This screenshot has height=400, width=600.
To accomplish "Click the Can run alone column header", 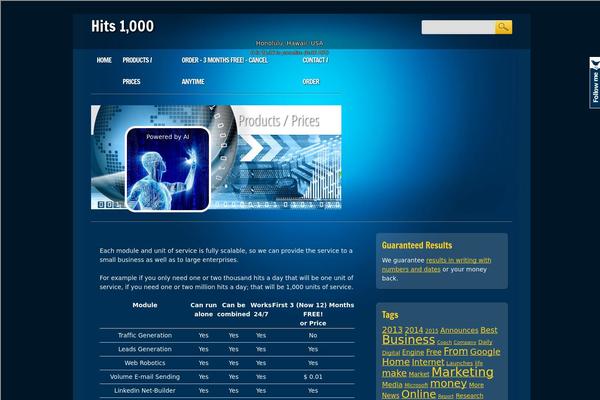I will (x=204, y=310).
